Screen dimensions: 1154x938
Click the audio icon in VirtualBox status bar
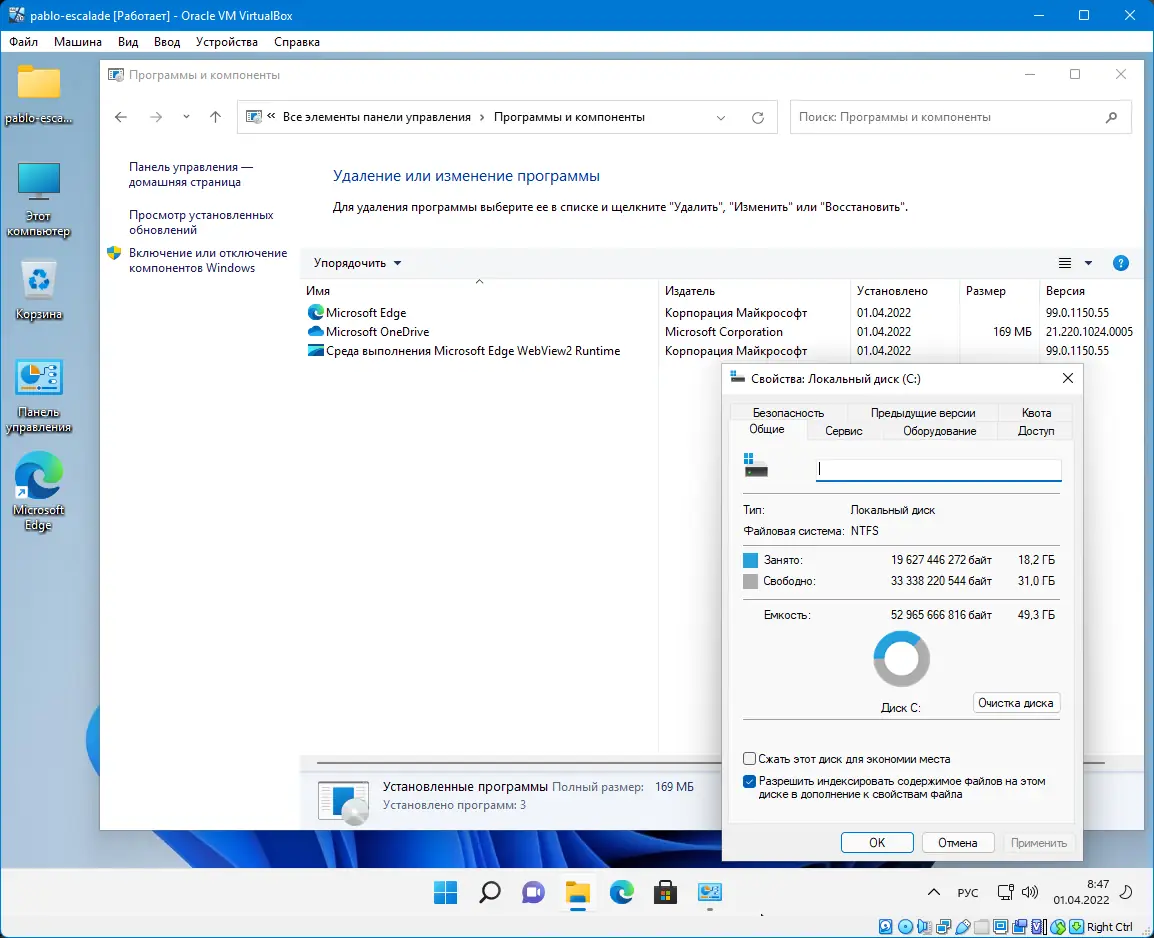[x=924, y=925]
